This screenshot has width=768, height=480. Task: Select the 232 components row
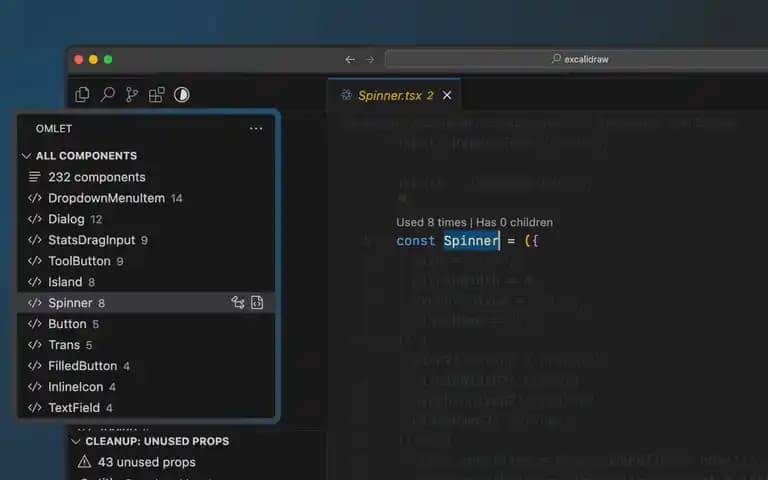(146, 177)
